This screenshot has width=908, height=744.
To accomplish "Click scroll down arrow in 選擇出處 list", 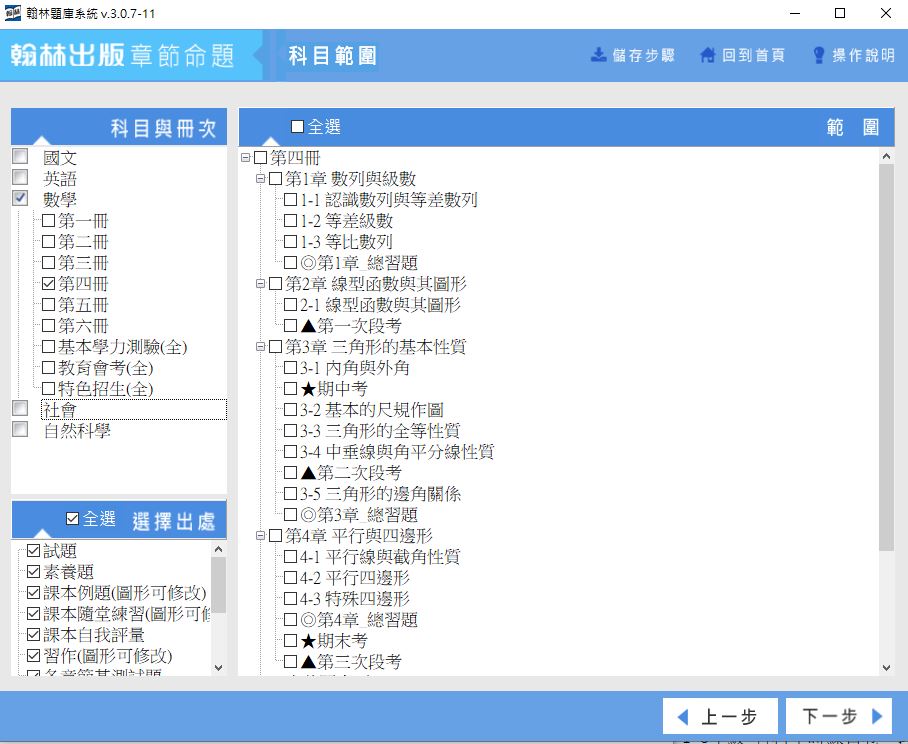I will (x=218, y=667).
